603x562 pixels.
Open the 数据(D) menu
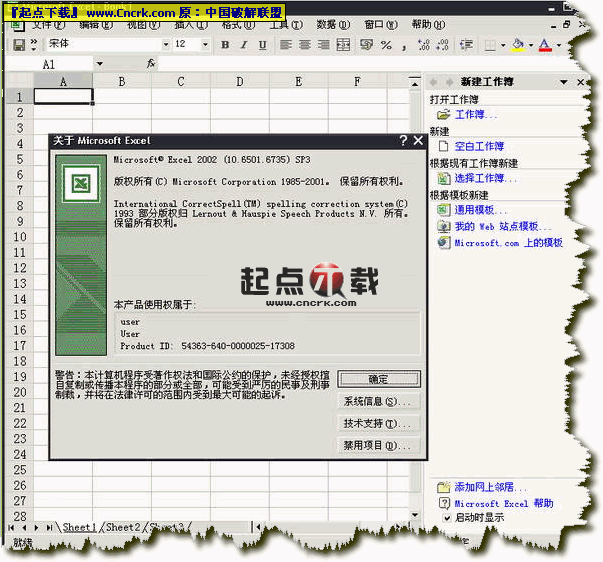point(333,25)
